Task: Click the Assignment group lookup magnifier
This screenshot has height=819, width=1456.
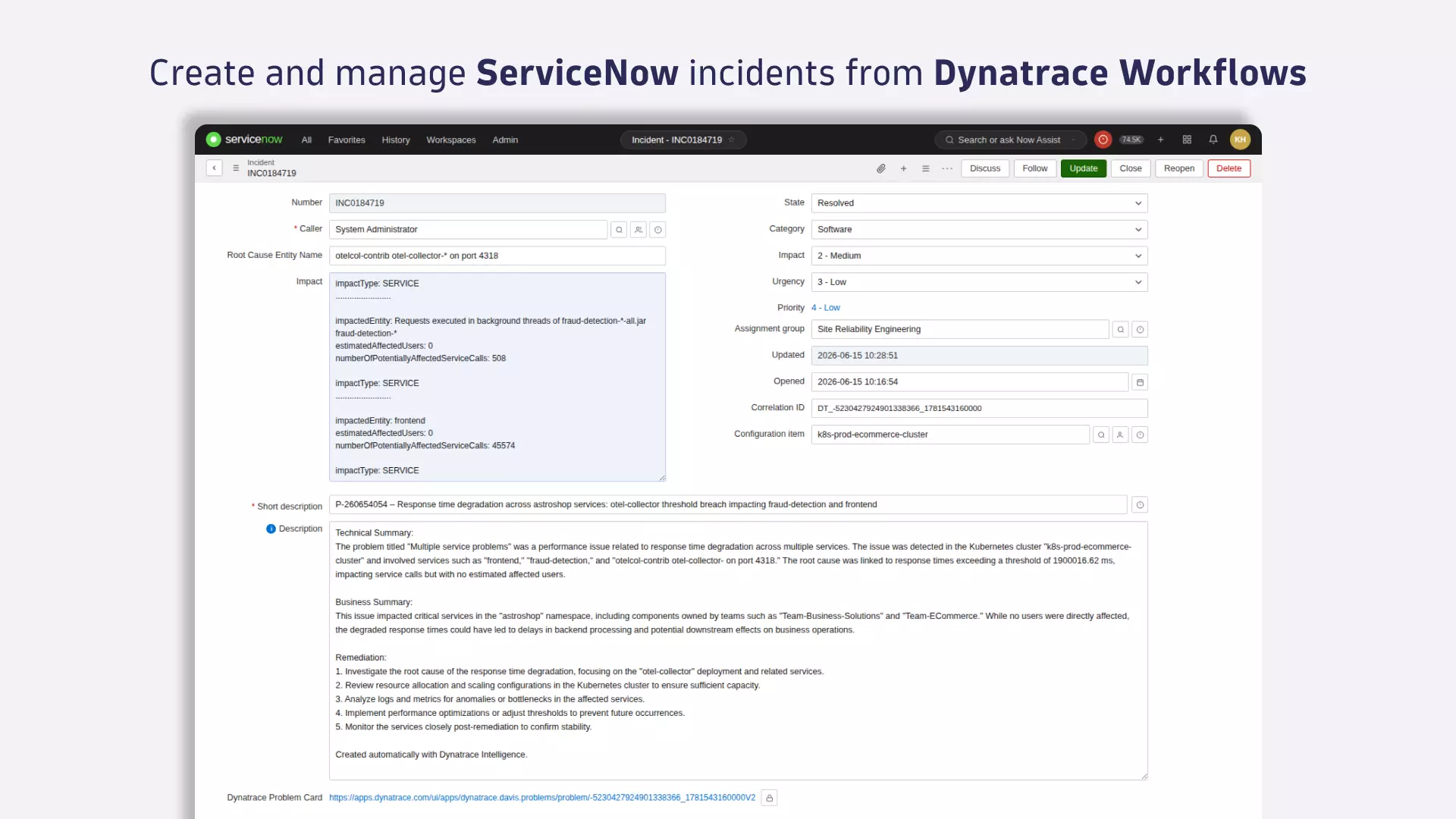Action: (1120, 329)
